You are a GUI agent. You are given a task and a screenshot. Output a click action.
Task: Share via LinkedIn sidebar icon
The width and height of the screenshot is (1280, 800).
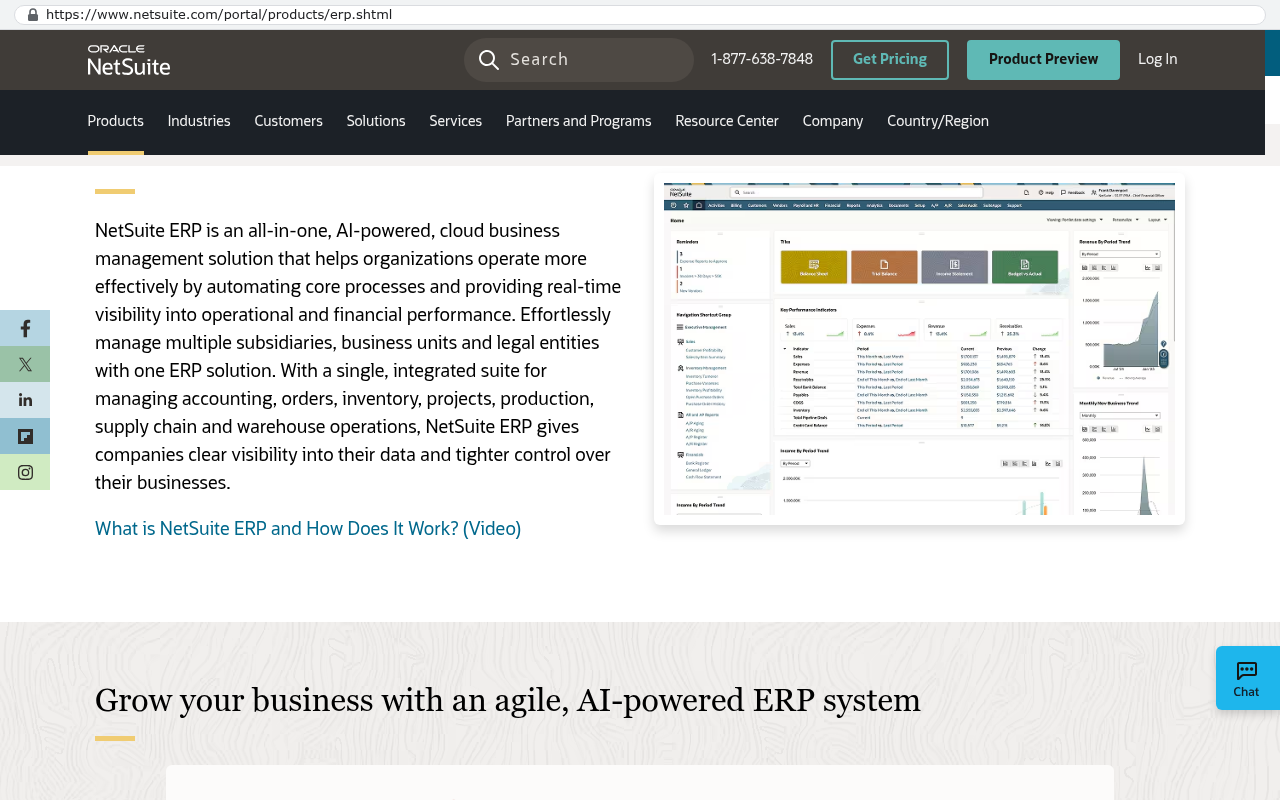(25, 400)
